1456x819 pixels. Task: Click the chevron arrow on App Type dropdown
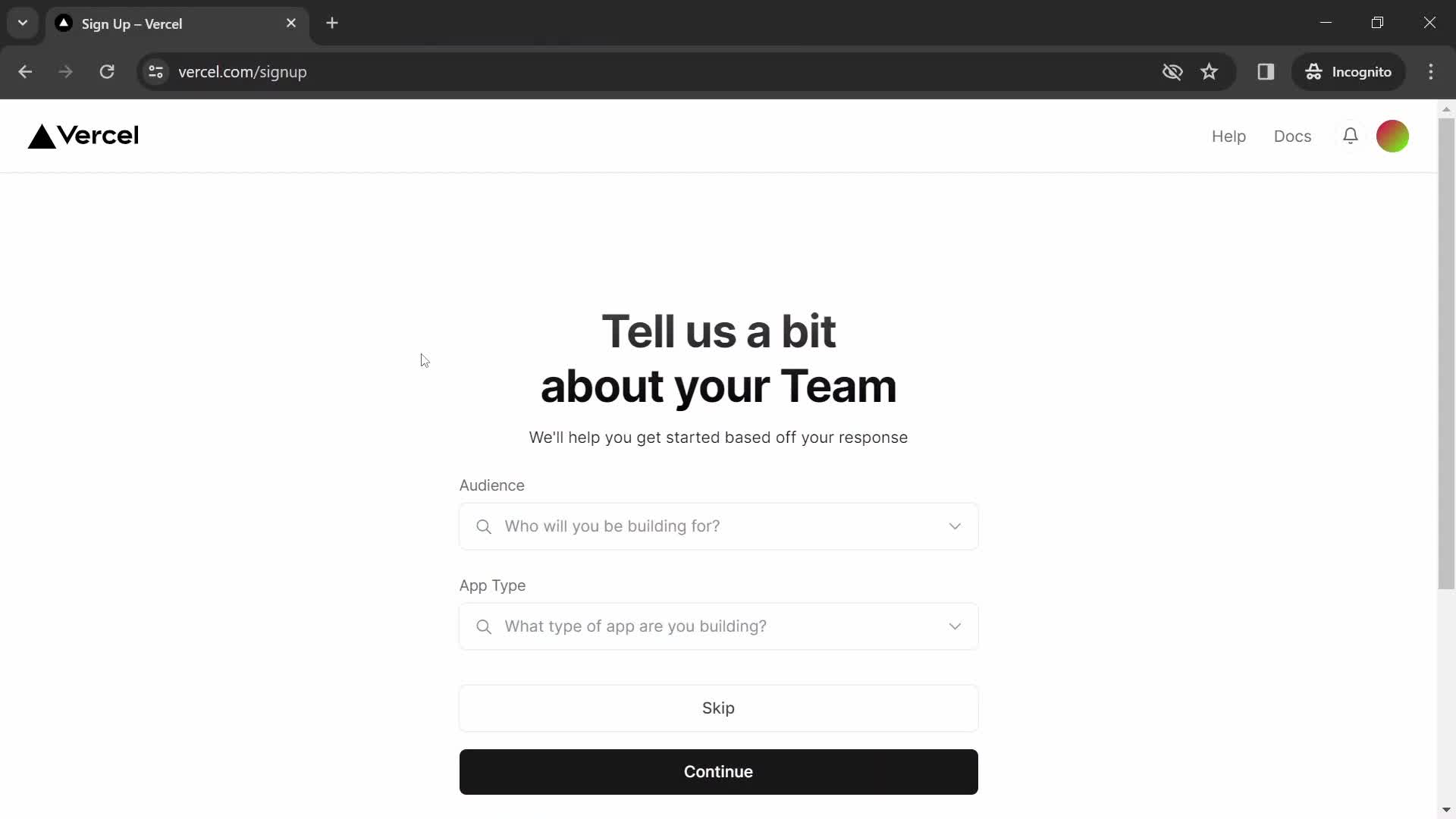955,625
